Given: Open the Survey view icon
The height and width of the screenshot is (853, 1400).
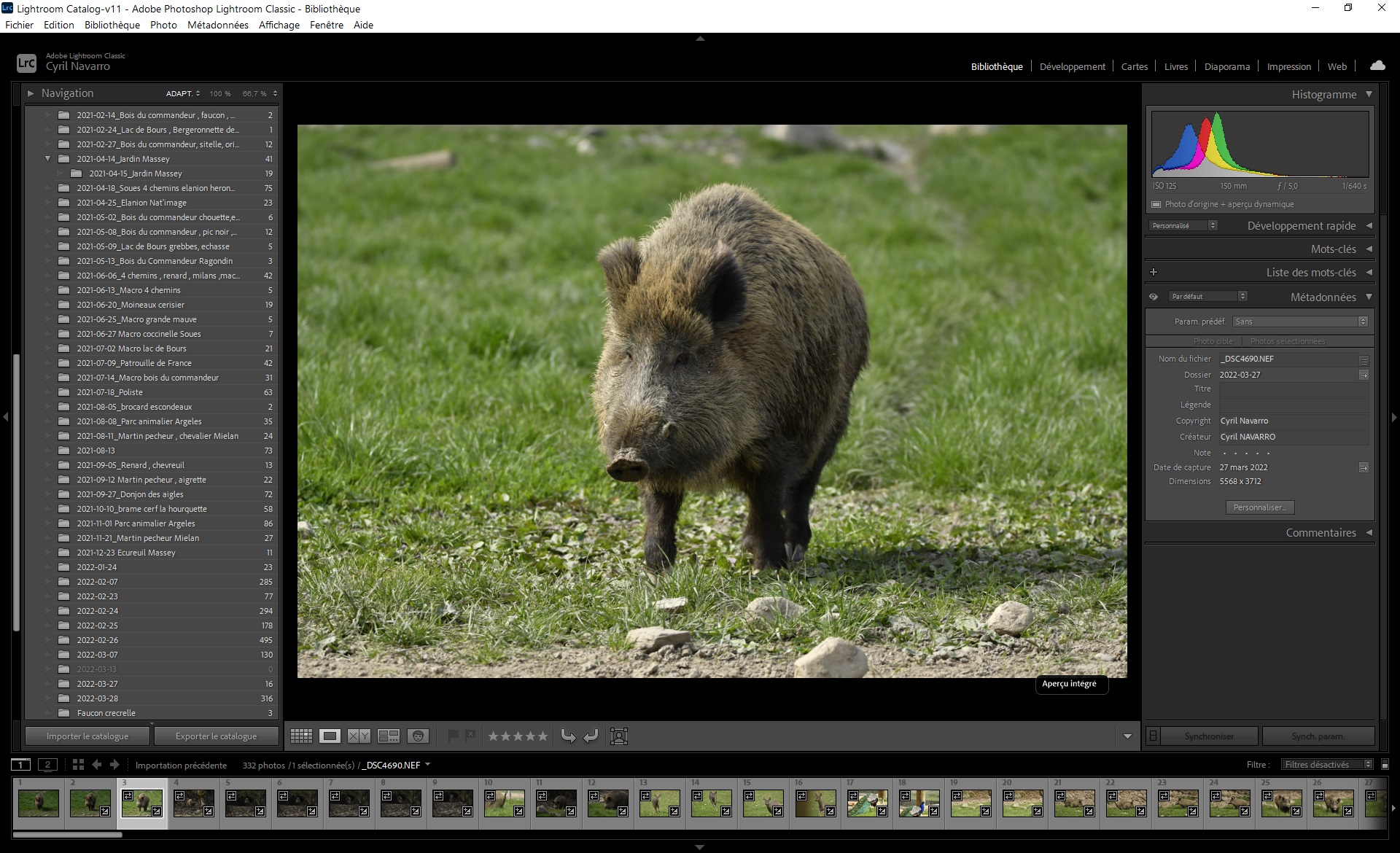Looking at the screenshot, I should tap(388, 736).
